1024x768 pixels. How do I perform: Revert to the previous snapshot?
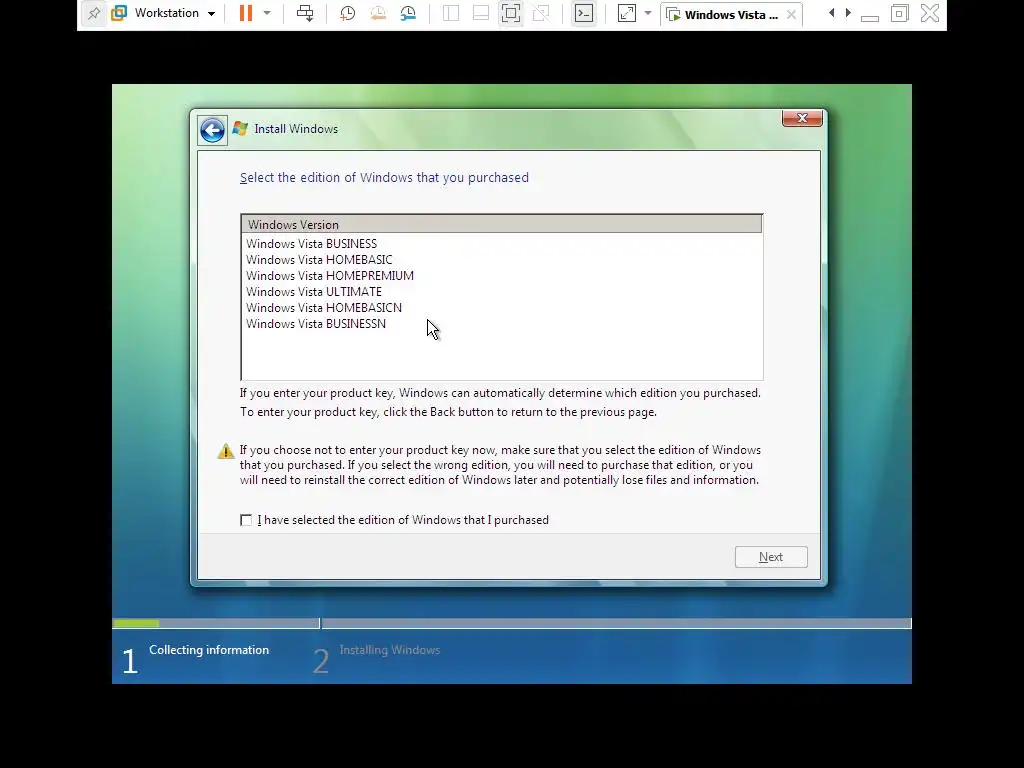click(x=378, y=13)
